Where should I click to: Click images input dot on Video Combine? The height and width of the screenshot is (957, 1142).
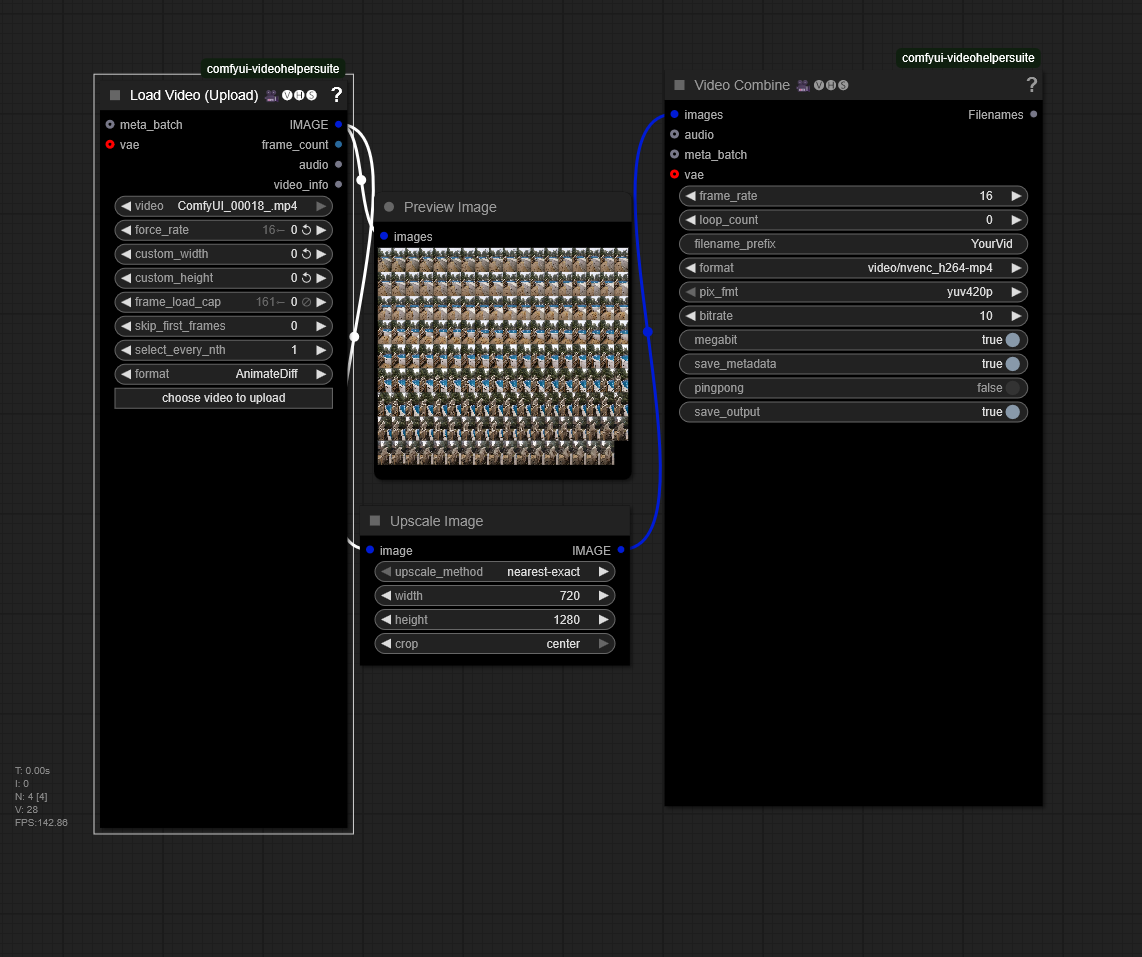[674, 114]
